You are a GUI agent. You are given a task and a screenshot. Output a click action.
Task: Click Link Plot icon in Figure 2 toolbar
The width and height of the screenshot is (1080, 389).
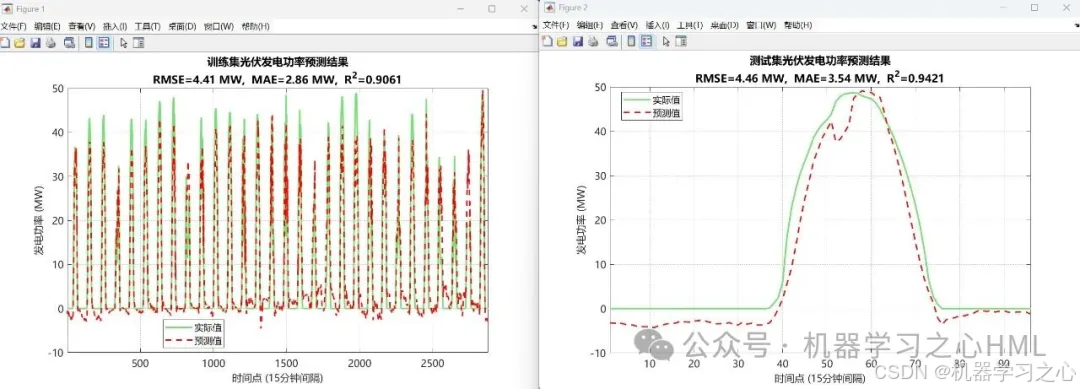tap(612, 41)
